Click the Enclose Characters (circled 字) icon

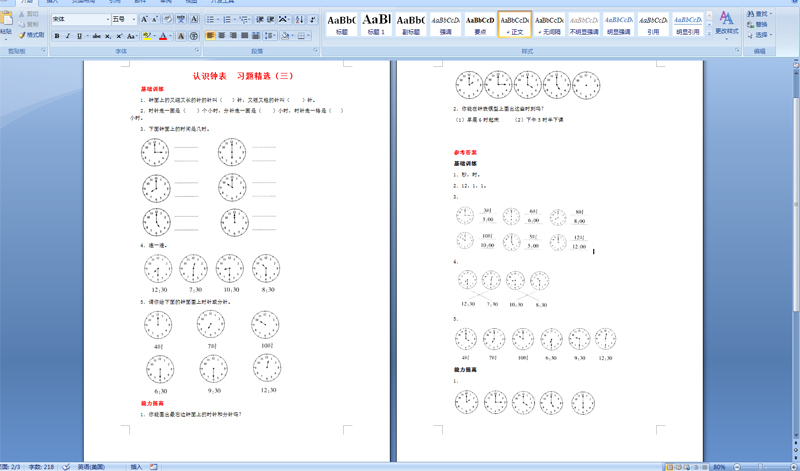[x=194, y=36]
